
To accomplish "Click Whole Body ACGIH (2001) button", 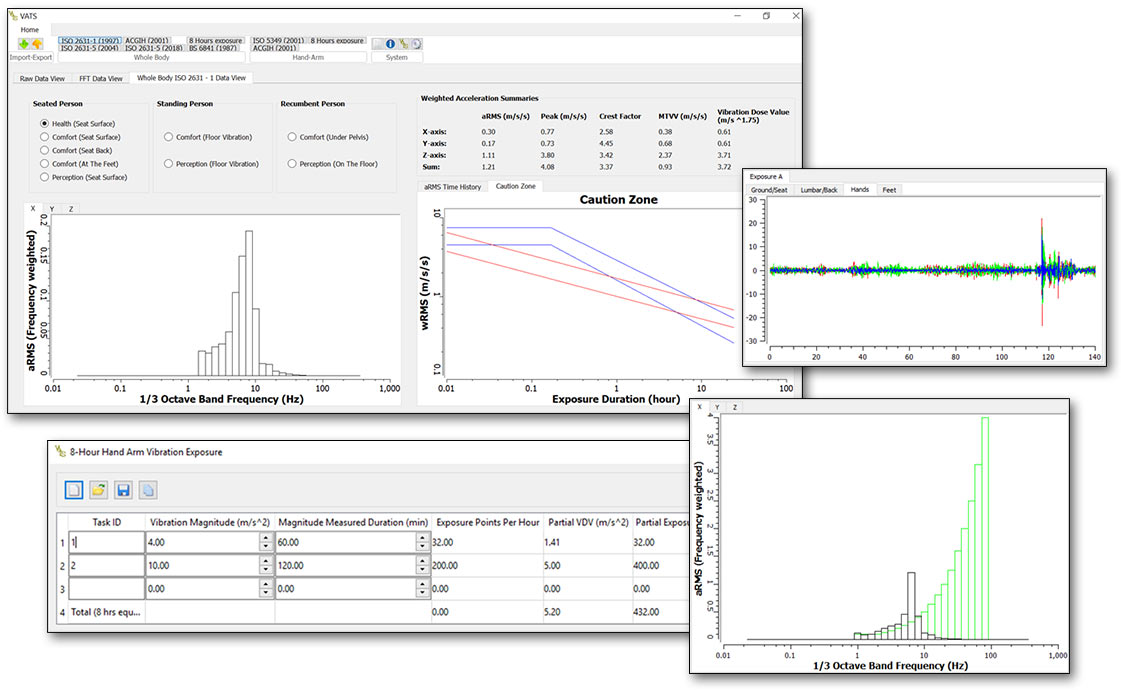I will (147, 41).
